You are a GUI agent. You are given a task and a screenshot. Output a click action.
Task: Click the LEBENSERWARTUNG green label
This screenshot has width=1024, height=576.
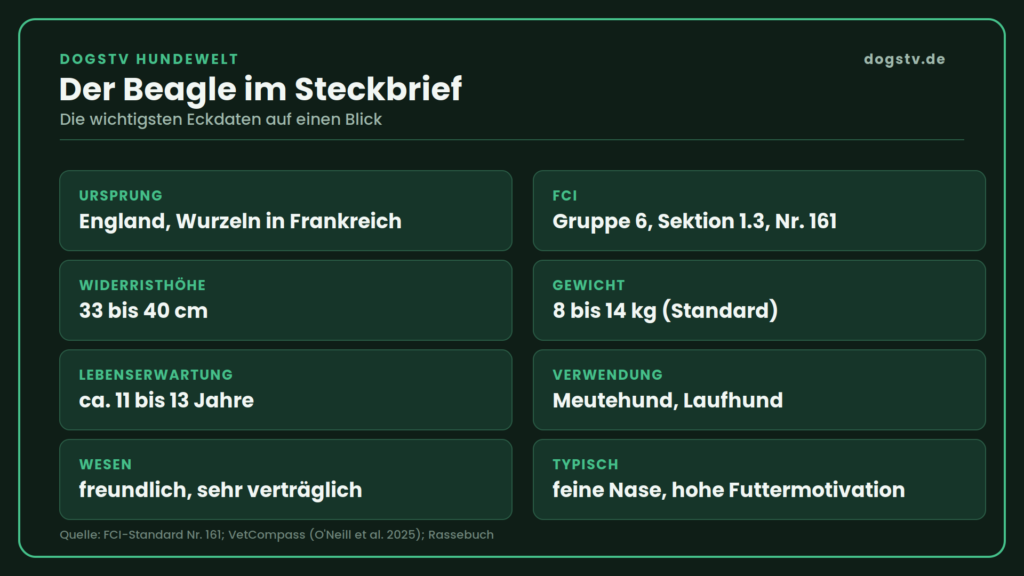(x=155, y=374)
